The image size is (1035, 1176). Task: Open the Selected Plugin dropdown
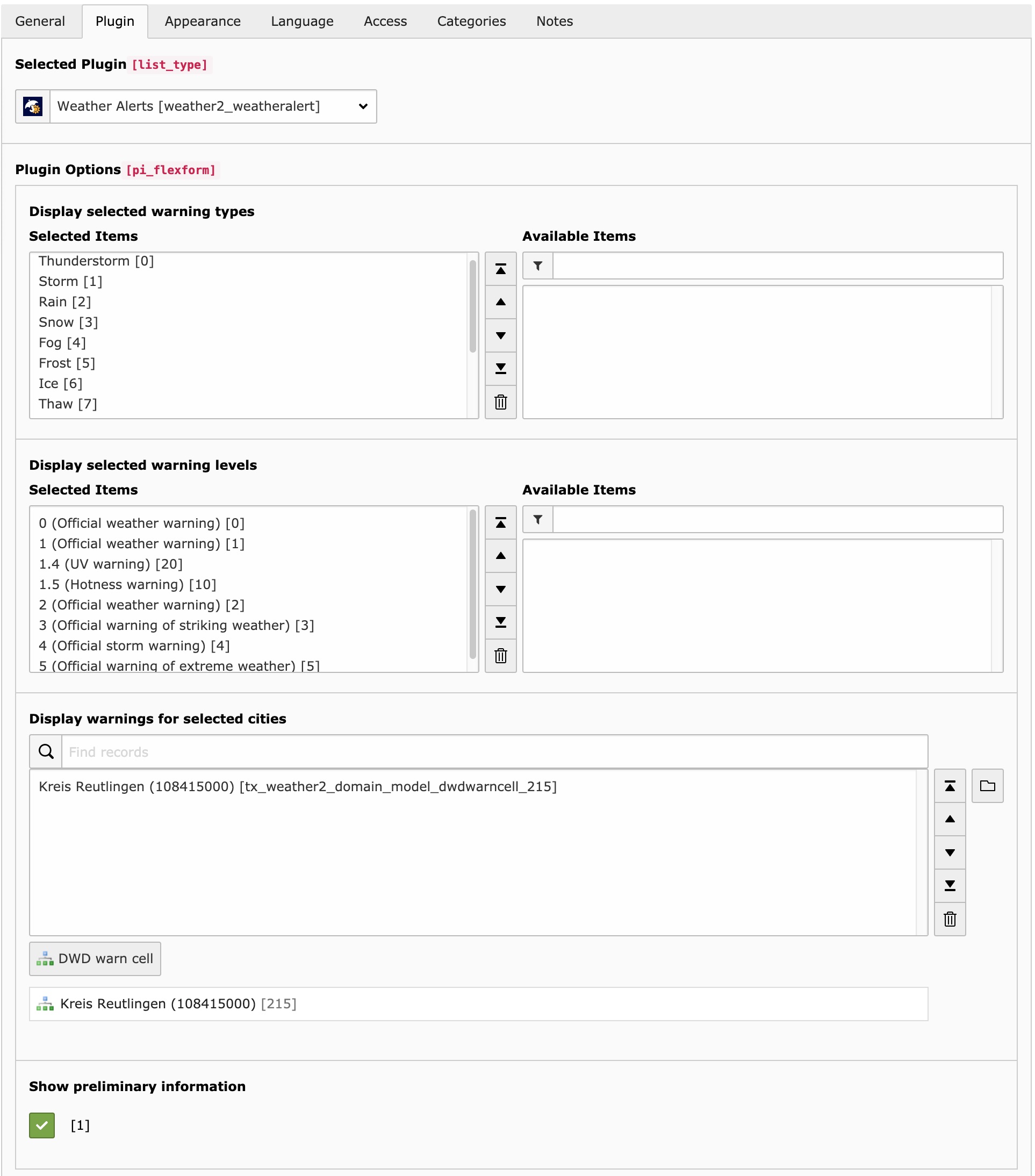(213, 106)
